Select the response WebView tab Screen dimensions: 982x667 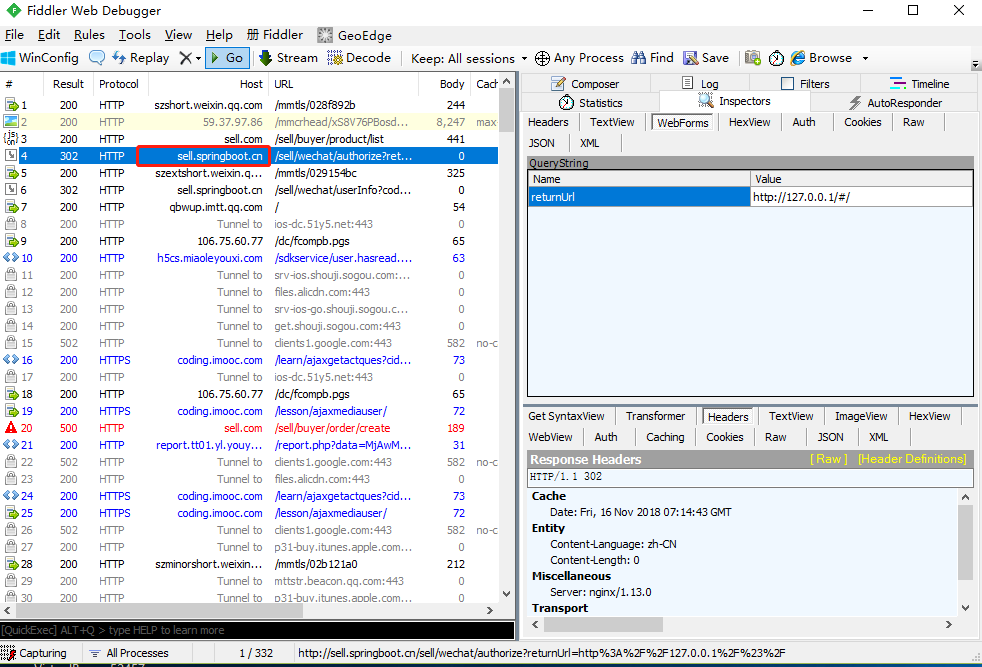(x=550, y=437)
